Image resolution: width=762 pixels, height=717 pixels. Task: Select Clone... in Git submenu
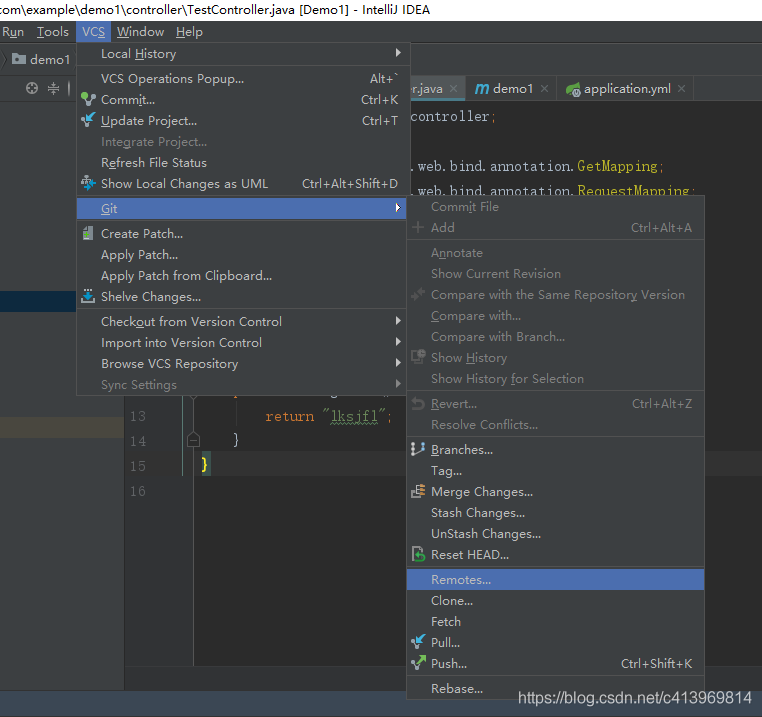[x=555, y=601]
